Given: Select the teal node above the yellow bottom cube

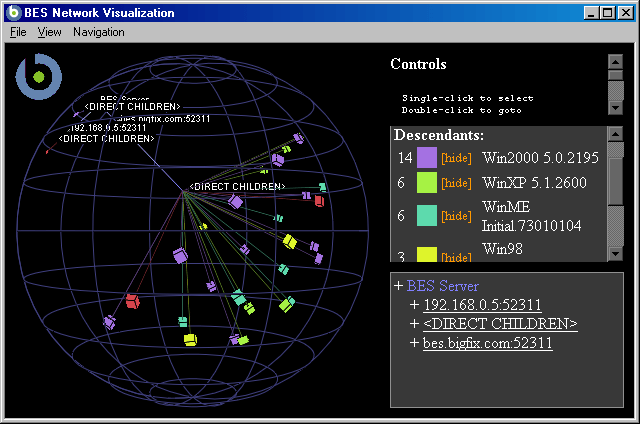Looking at the screenshot, I should [183, 322].
